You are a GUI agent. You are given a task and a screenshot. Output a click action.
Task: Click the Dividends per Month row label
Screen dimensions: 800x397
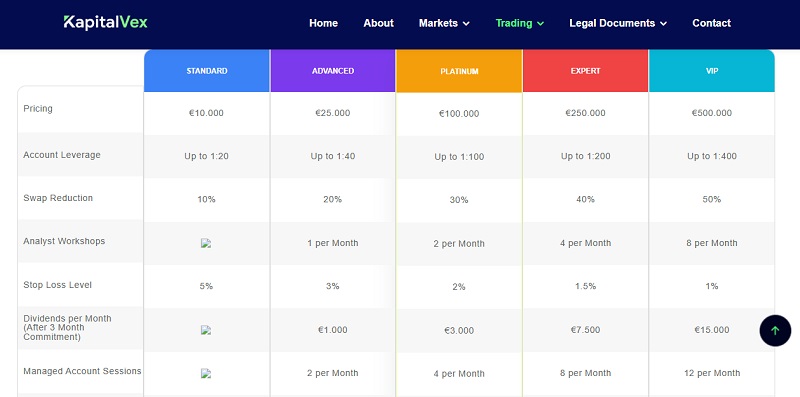(67, 328)
